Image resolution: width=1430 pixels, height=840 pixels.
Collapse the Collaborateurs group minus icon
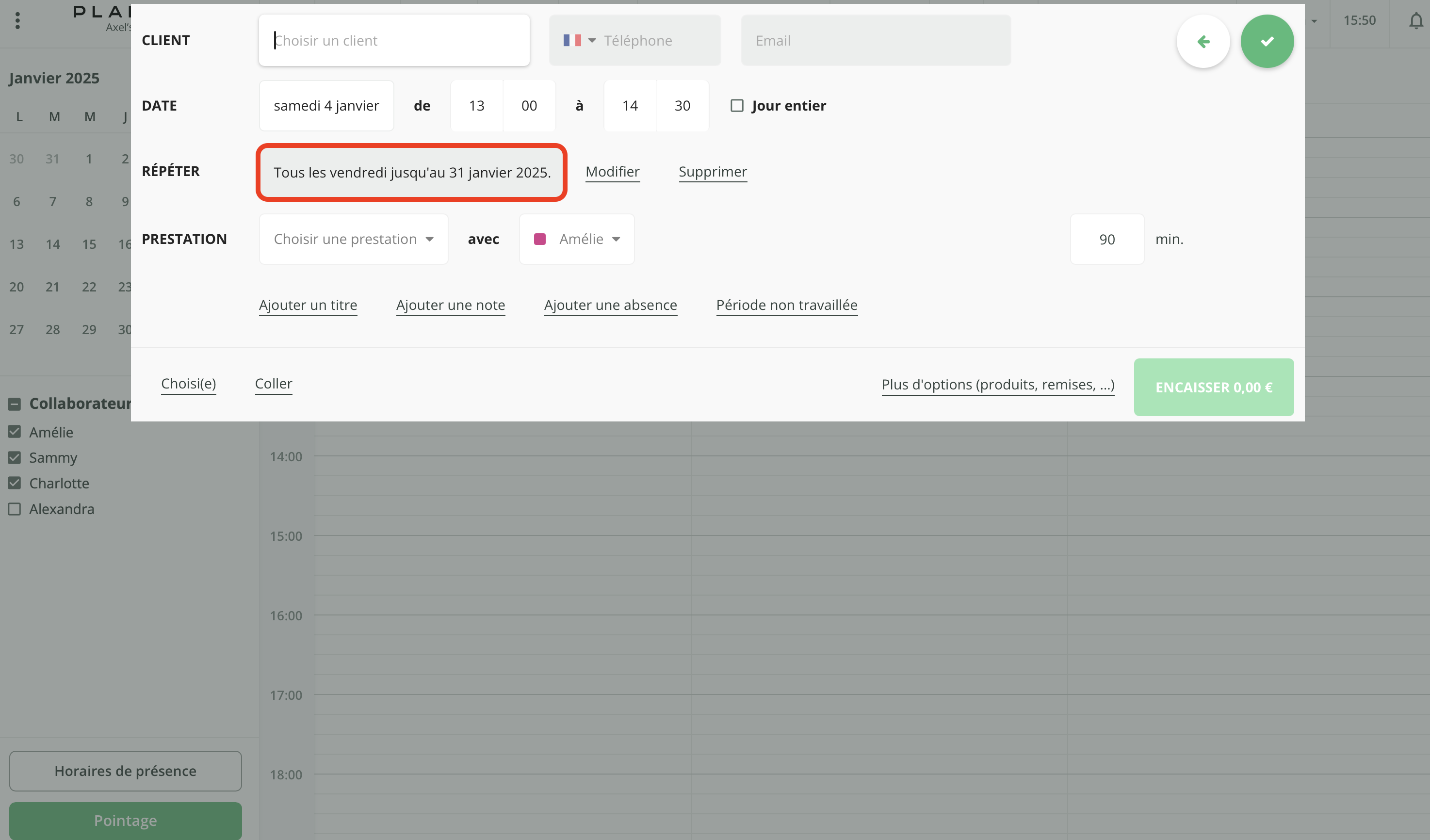(14, 404)
